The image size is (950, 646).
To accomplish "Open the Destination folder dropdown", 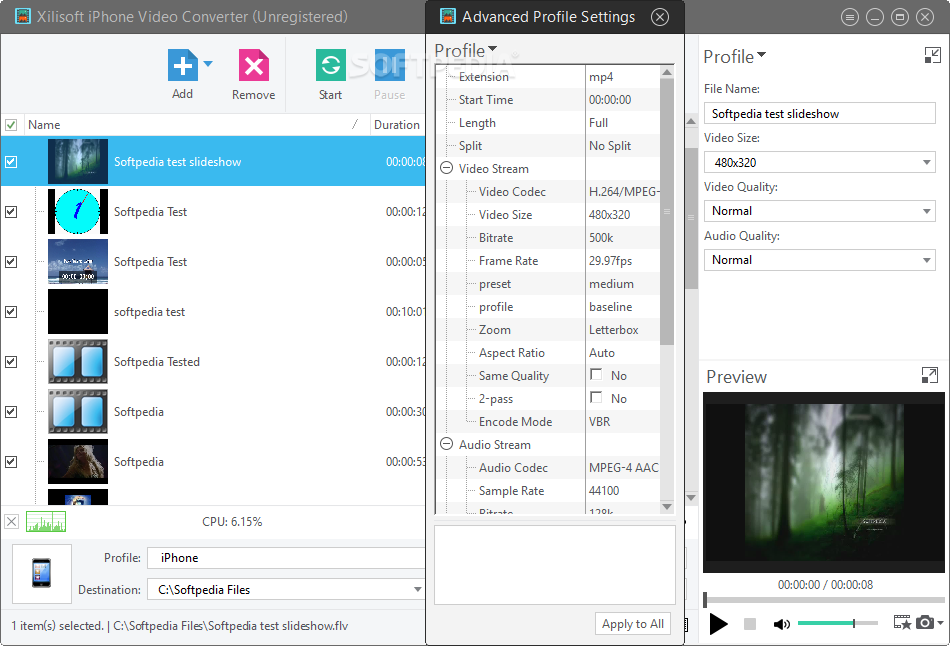I will [417, 589].
